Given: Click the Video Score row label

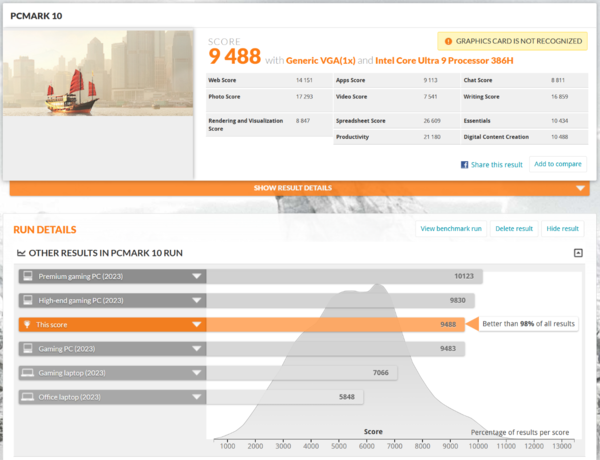Looking at the screenshot, I should [351, 96].
